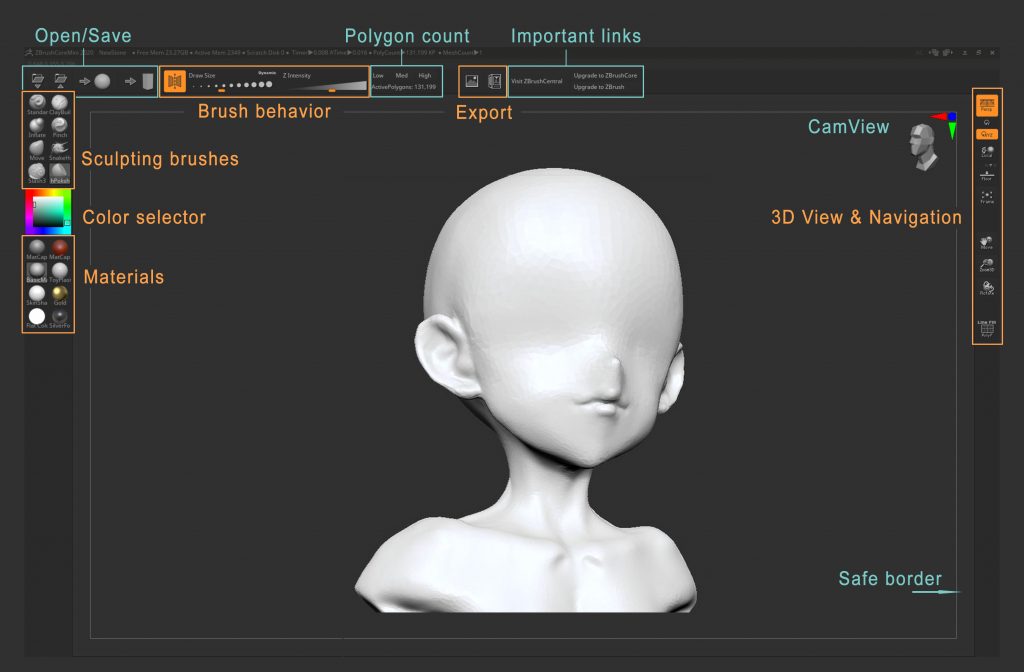Select the SnakeHook brush
1024x672 pixels.
pos(60,149)
